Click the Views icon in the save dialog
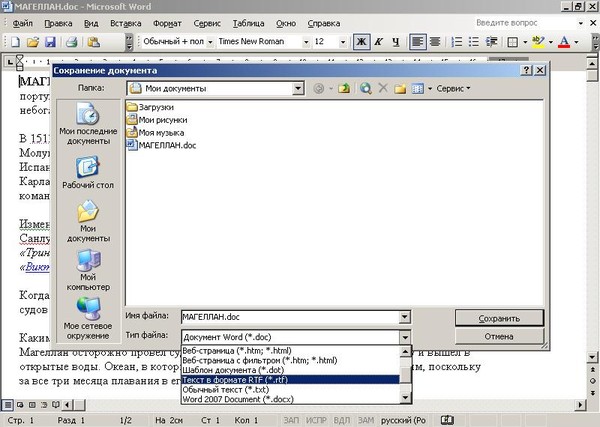Image resolution: width=600 pixels, height=427 pixels. pos(417,89)
